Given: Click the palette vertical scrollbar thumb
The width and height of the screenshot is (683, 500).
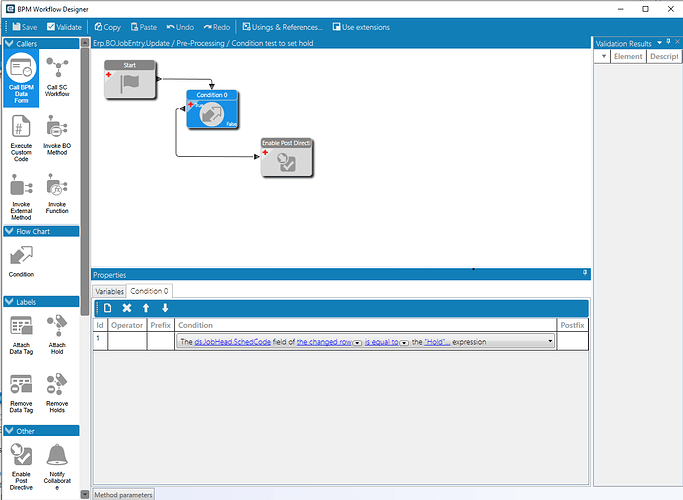Looking at the screenshot, I should (85, 181).
